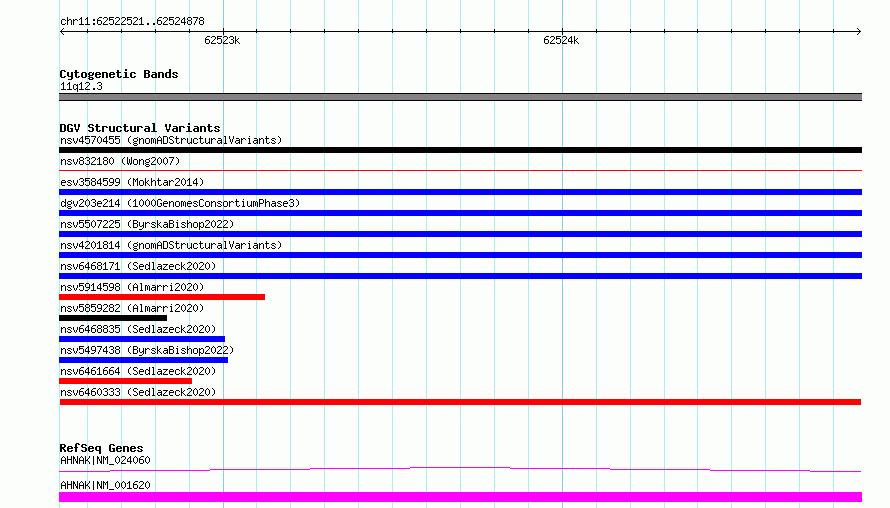890x508 pixels.
Task: Open variant nsv6461664 (Sedlazeck2020) label
Action: (138, 371)
